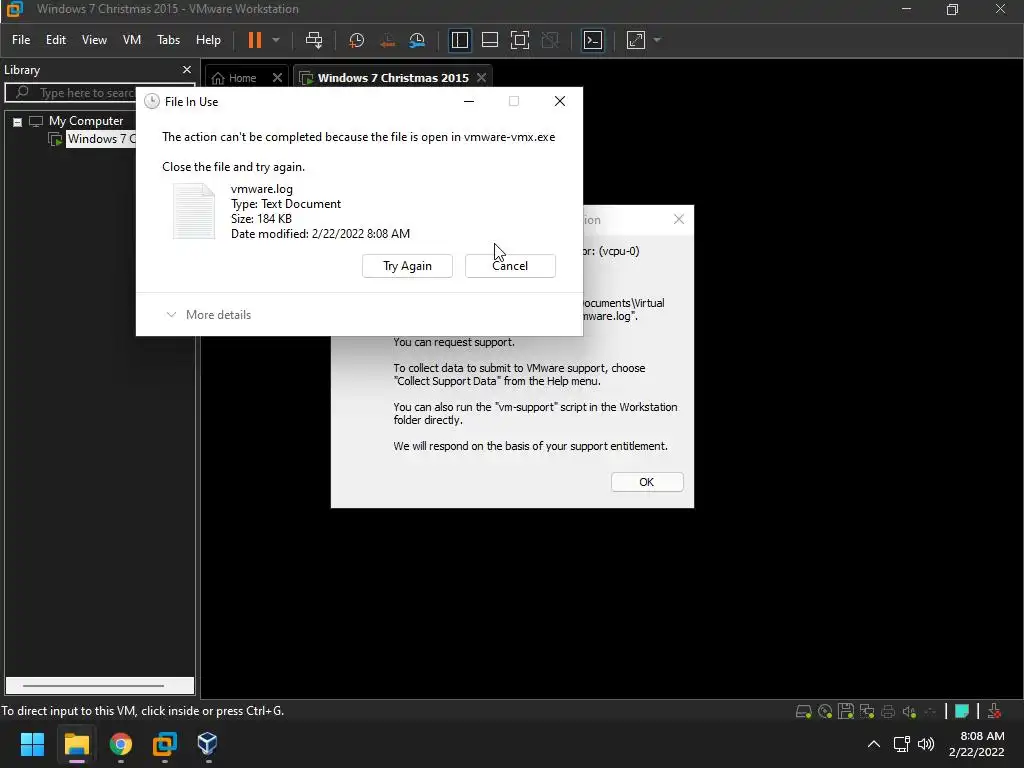Expand More details in File In Use
The width and height of the screenshot is (1024, 768).
pyautogui.click(x=208, y=315)
